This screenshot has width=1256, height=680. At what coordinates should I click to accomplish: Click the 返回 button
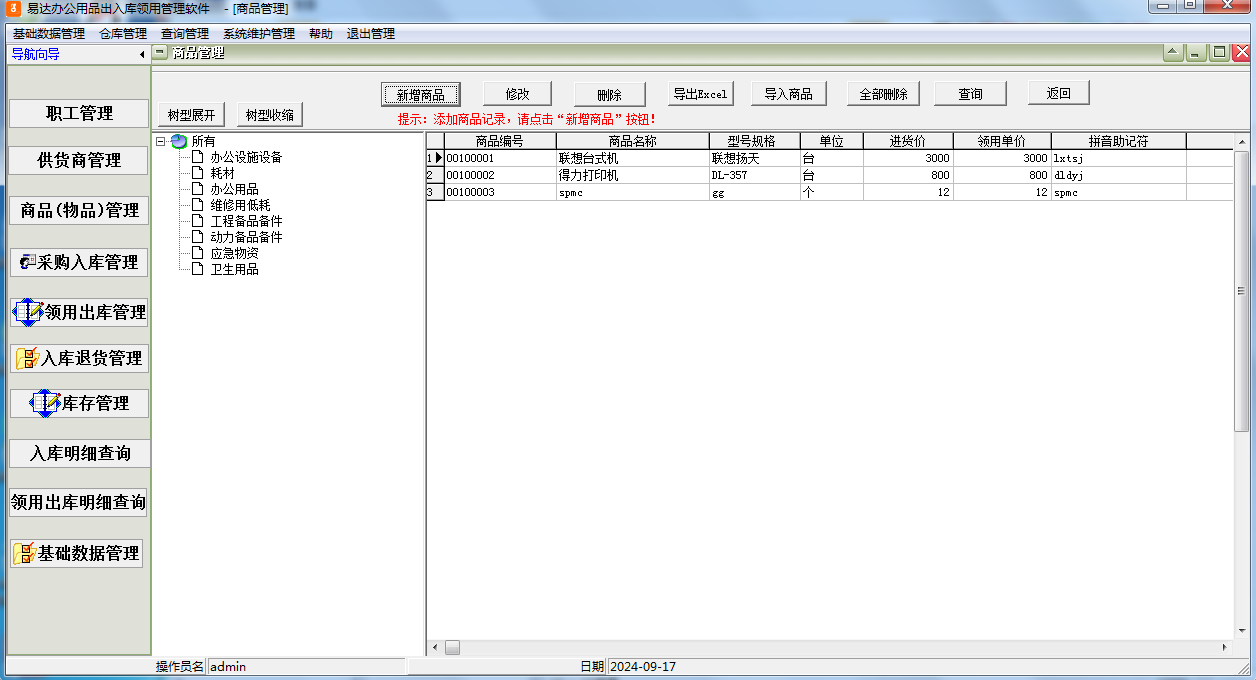(x=1059, y=94)
